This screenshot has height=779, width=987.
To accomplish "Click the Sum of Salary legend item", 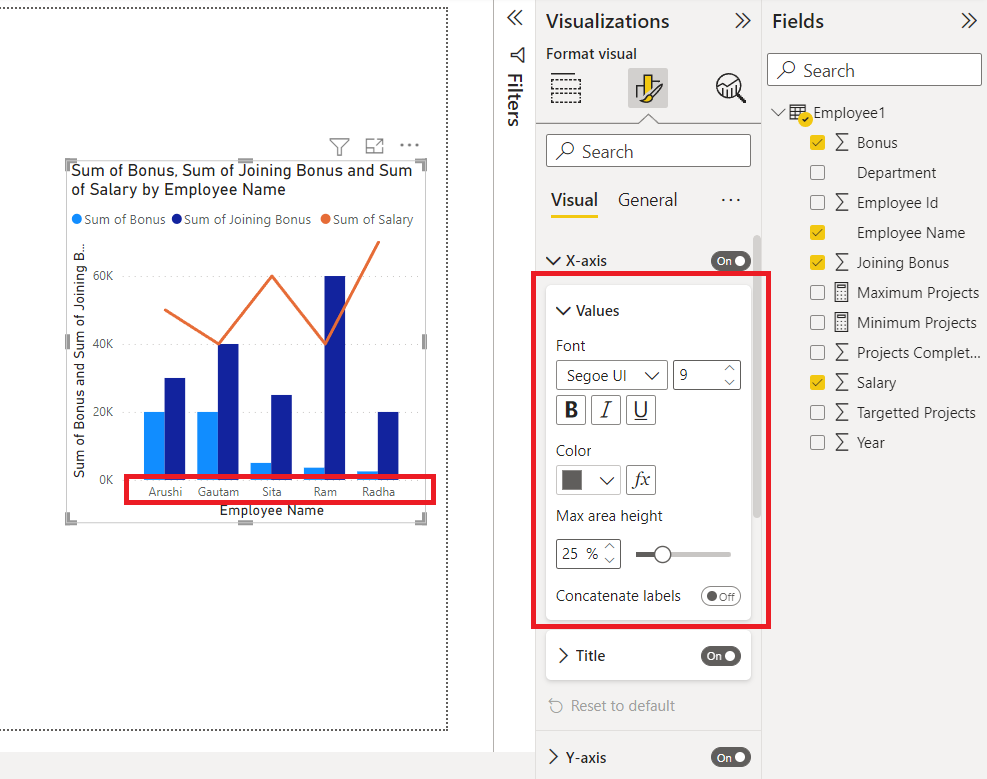I will click(x=367, y=220).
